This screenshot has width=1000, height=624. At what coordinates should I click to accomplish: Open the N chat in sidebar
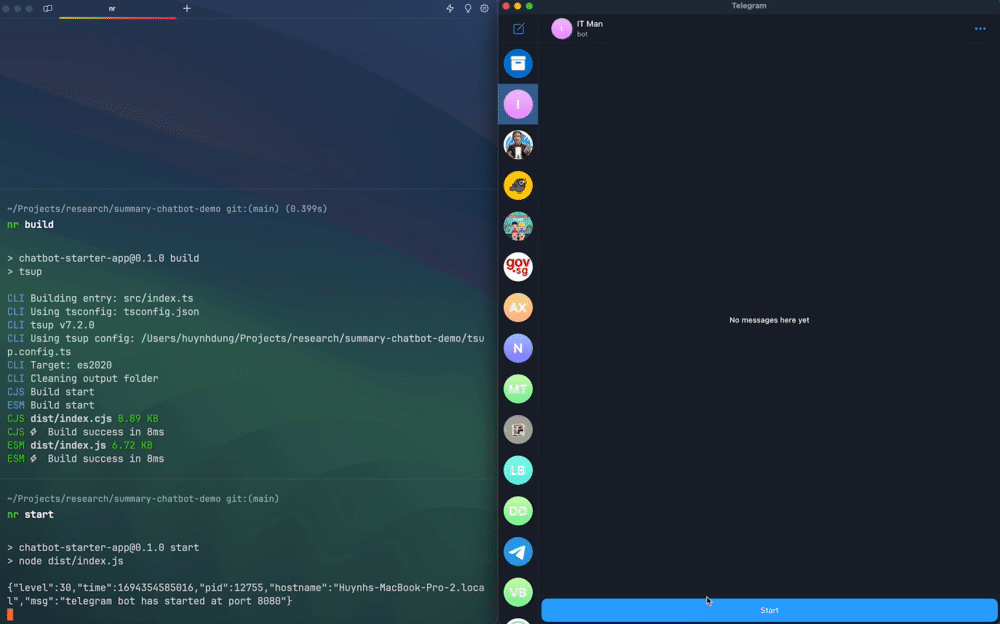click(518, 348)
